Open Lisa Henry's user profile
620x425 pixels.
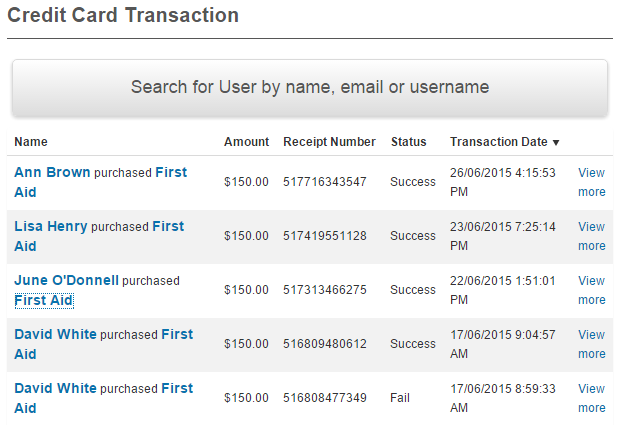tap(51, 226)
